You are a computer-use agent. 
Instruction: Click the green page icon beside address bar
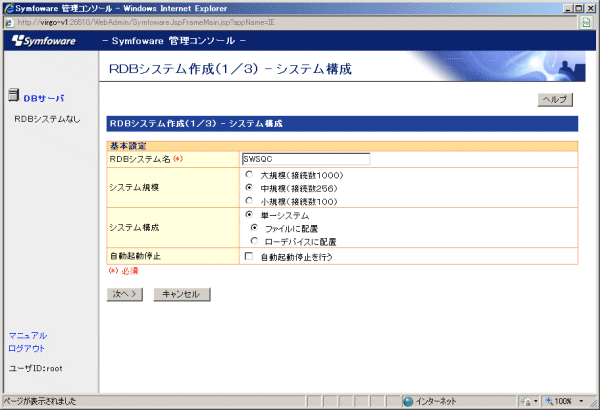click(x=586, y=23)
